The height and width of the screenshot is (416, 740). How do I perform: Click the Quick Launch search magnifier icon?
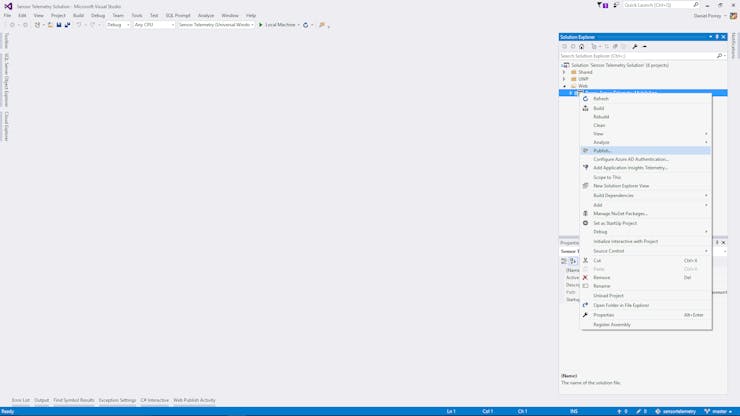tap(696, 5)
